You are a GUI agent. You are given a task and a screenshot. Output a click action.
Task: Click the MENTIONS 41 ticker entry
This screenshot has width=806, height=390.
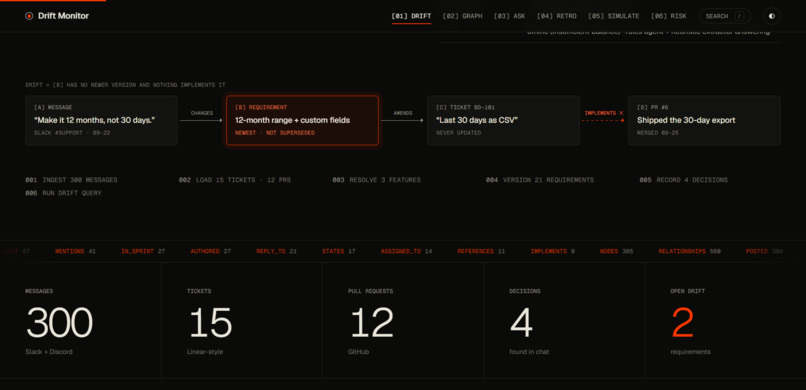(x=76, y=251)
